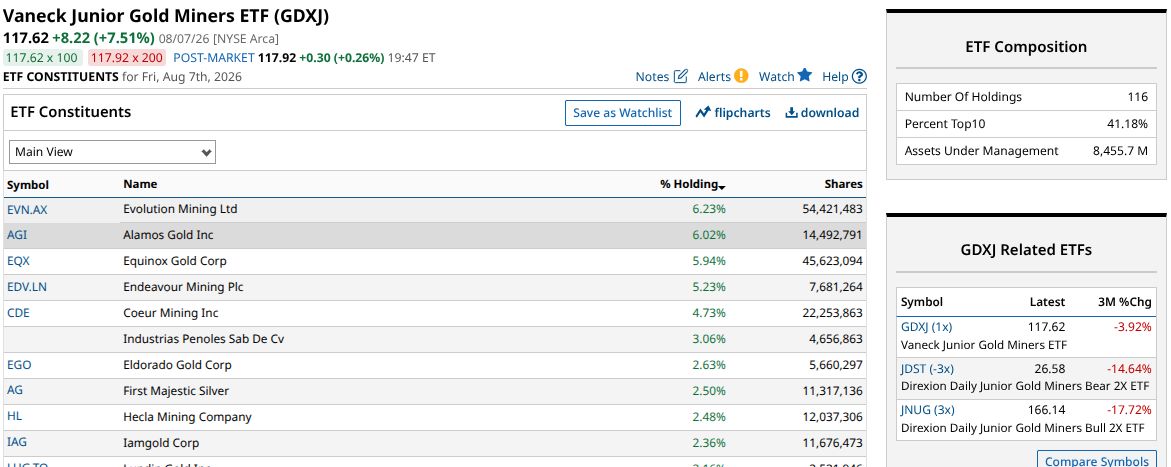Open AGI symbol link
Viewport: 1171px width, 467px height.
click(x=17, y=235)
